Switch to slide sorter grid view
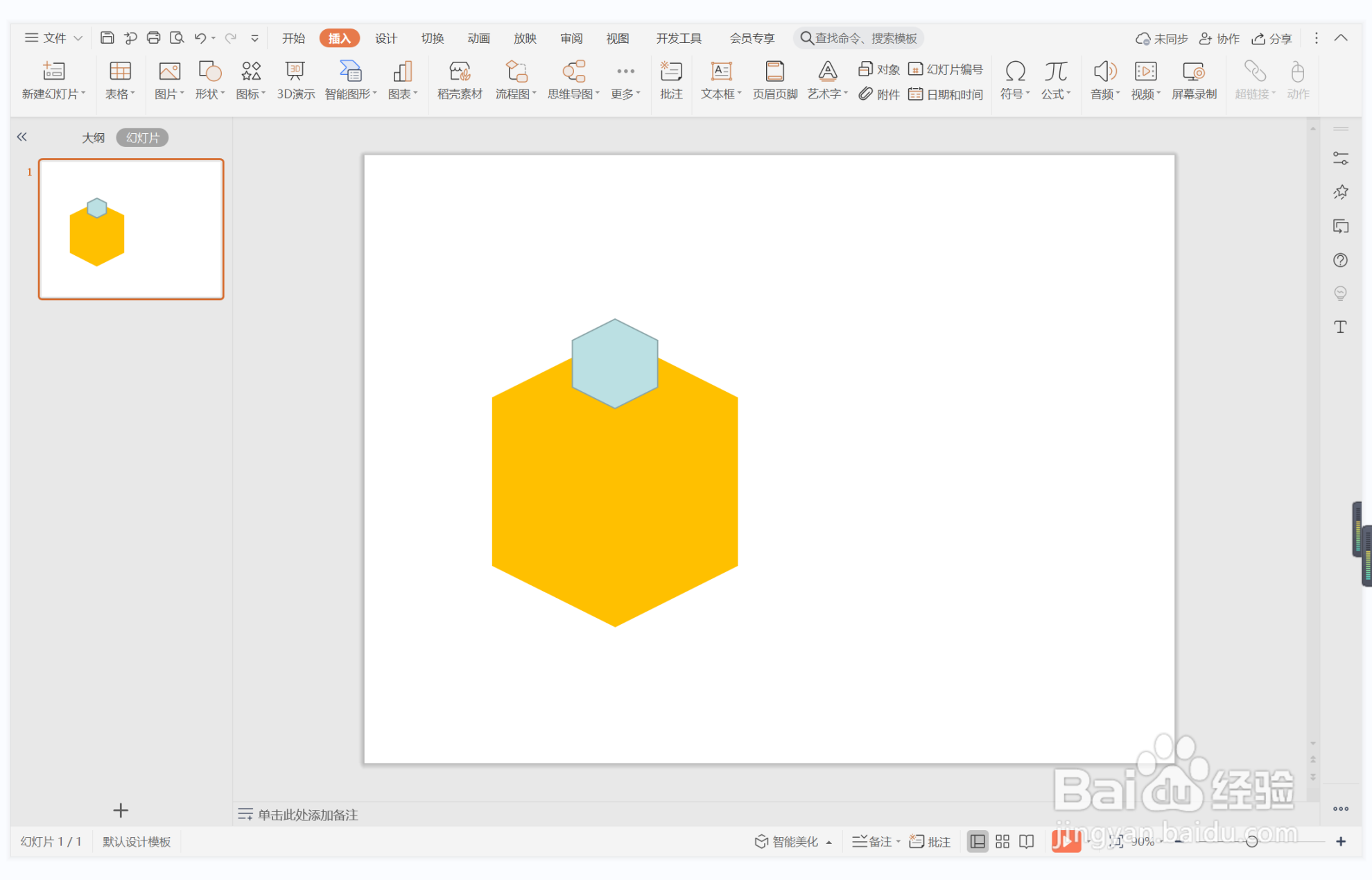 1002,841
